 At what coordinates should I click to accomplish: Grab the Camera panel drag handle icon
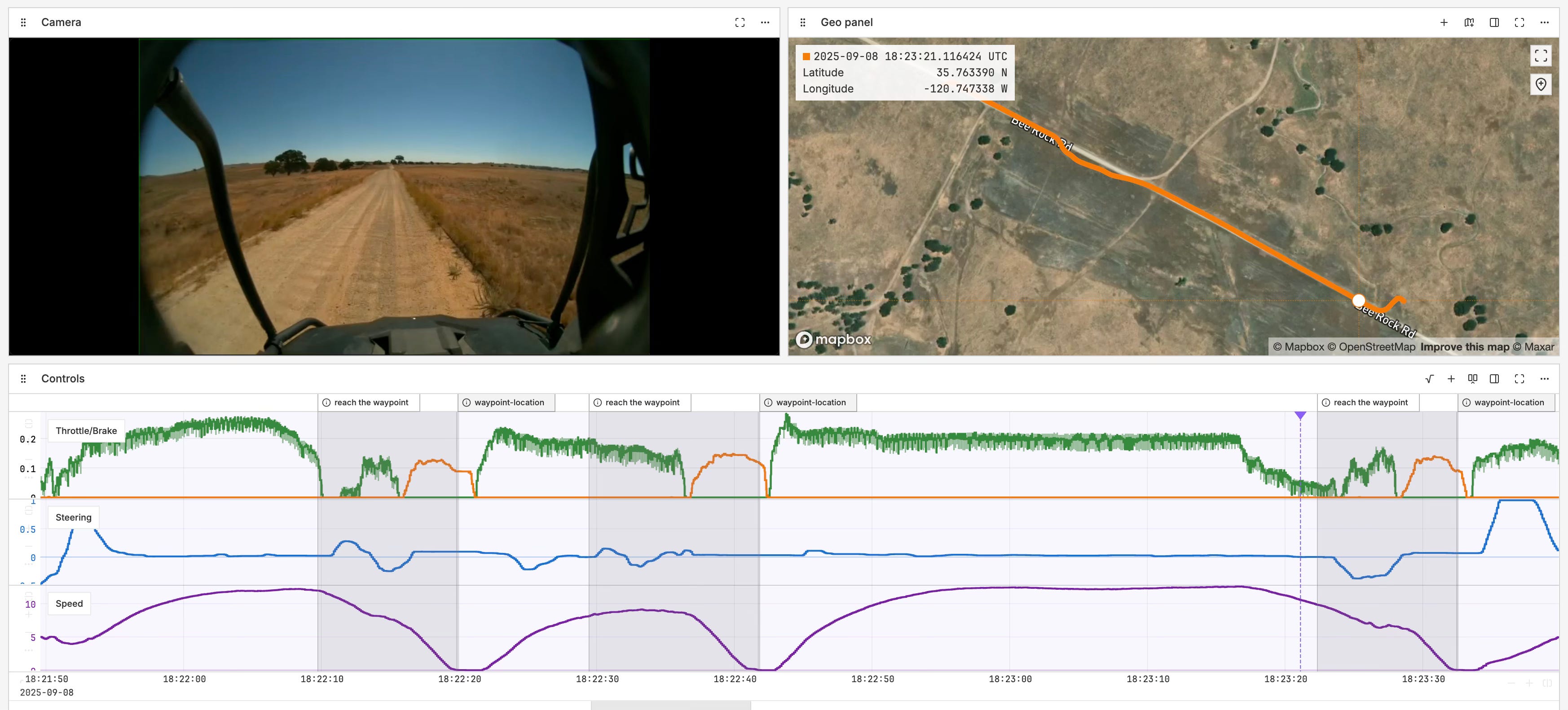(x=23, y=22)
